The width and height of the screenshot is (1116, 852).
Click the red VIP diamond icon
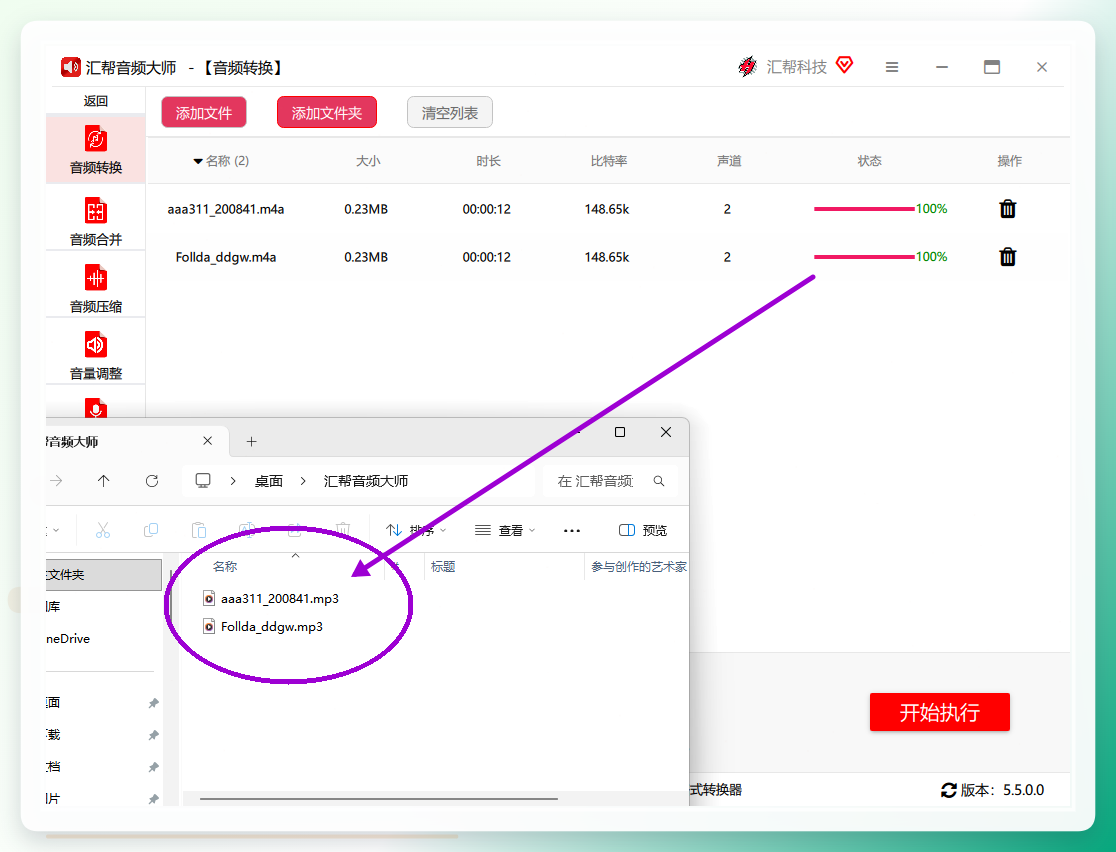(x=844, y=65)
